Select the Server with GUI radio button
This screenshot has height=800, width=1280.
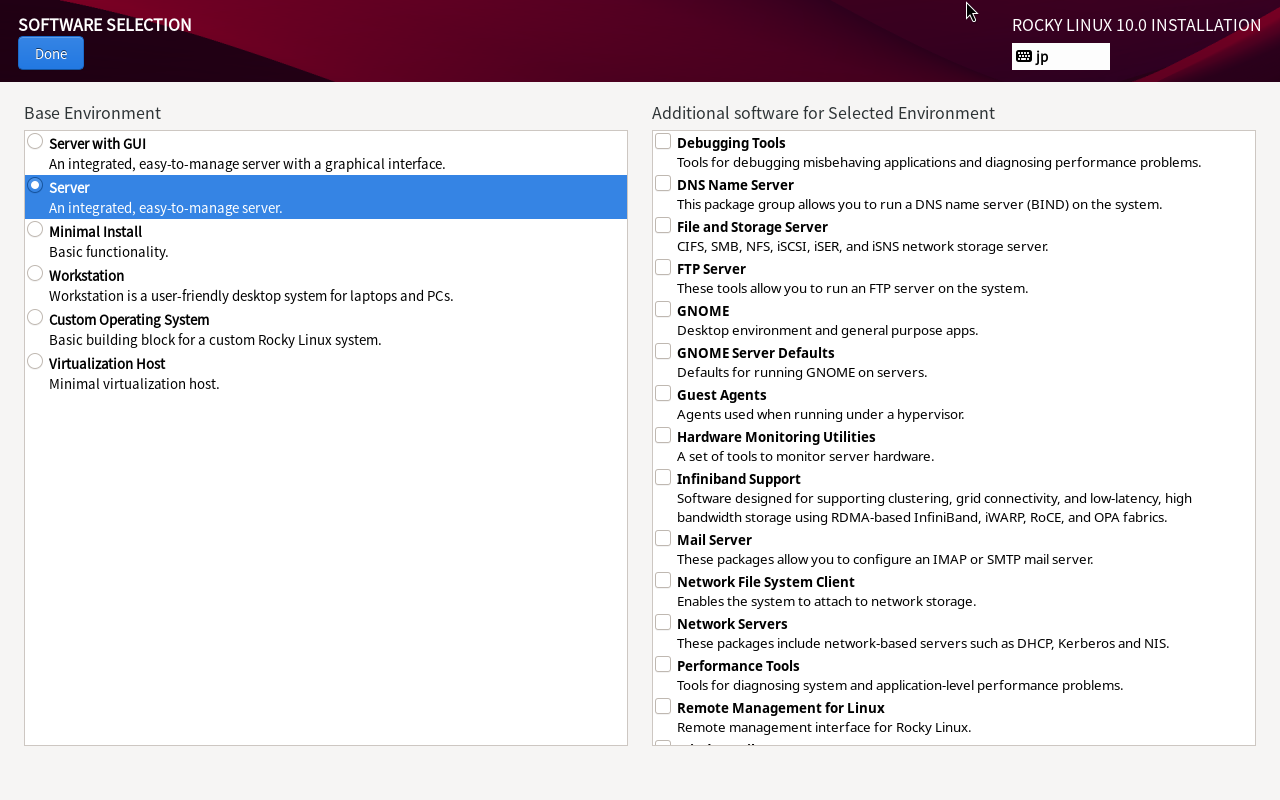35,141
